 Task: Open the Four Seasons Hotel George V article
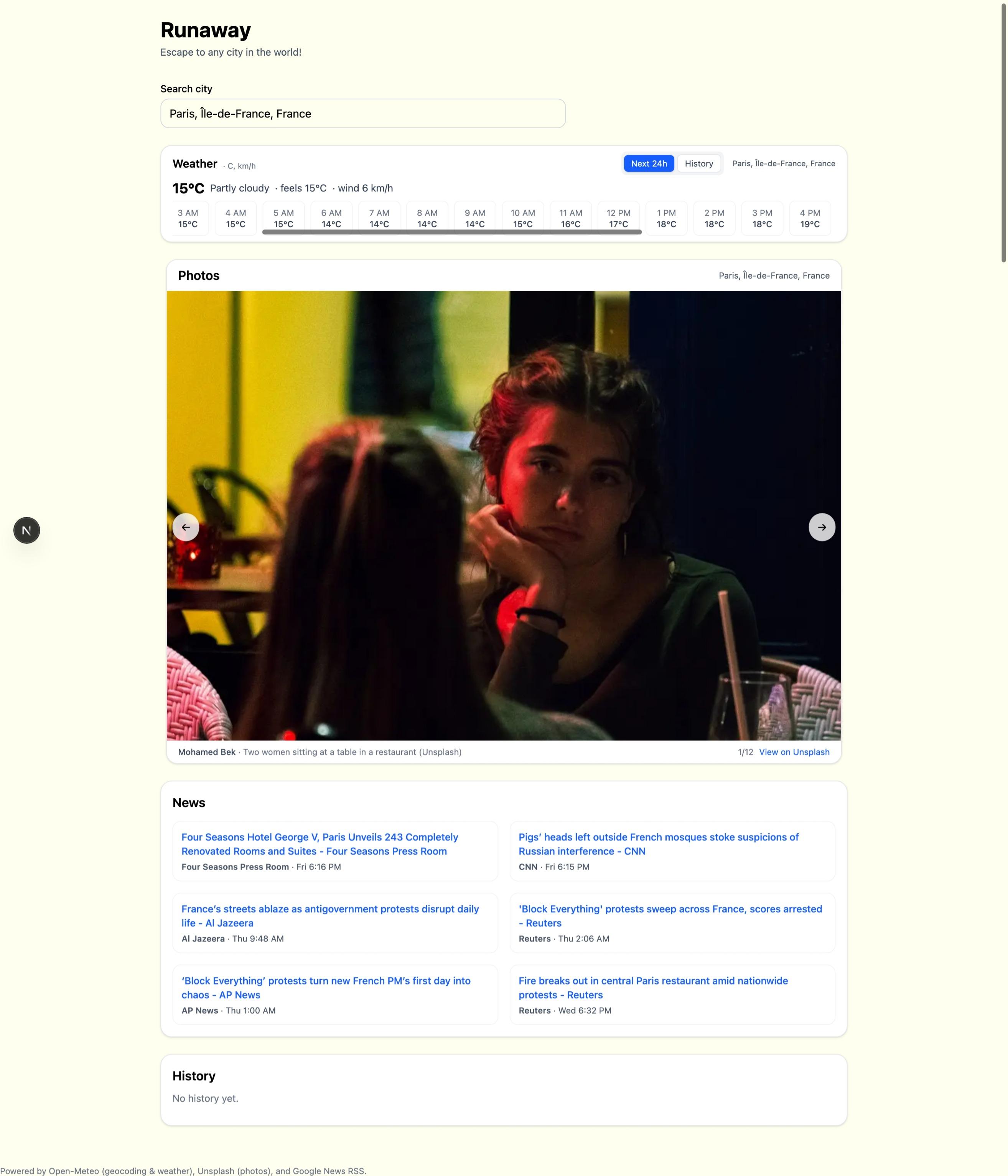point(320,844)
